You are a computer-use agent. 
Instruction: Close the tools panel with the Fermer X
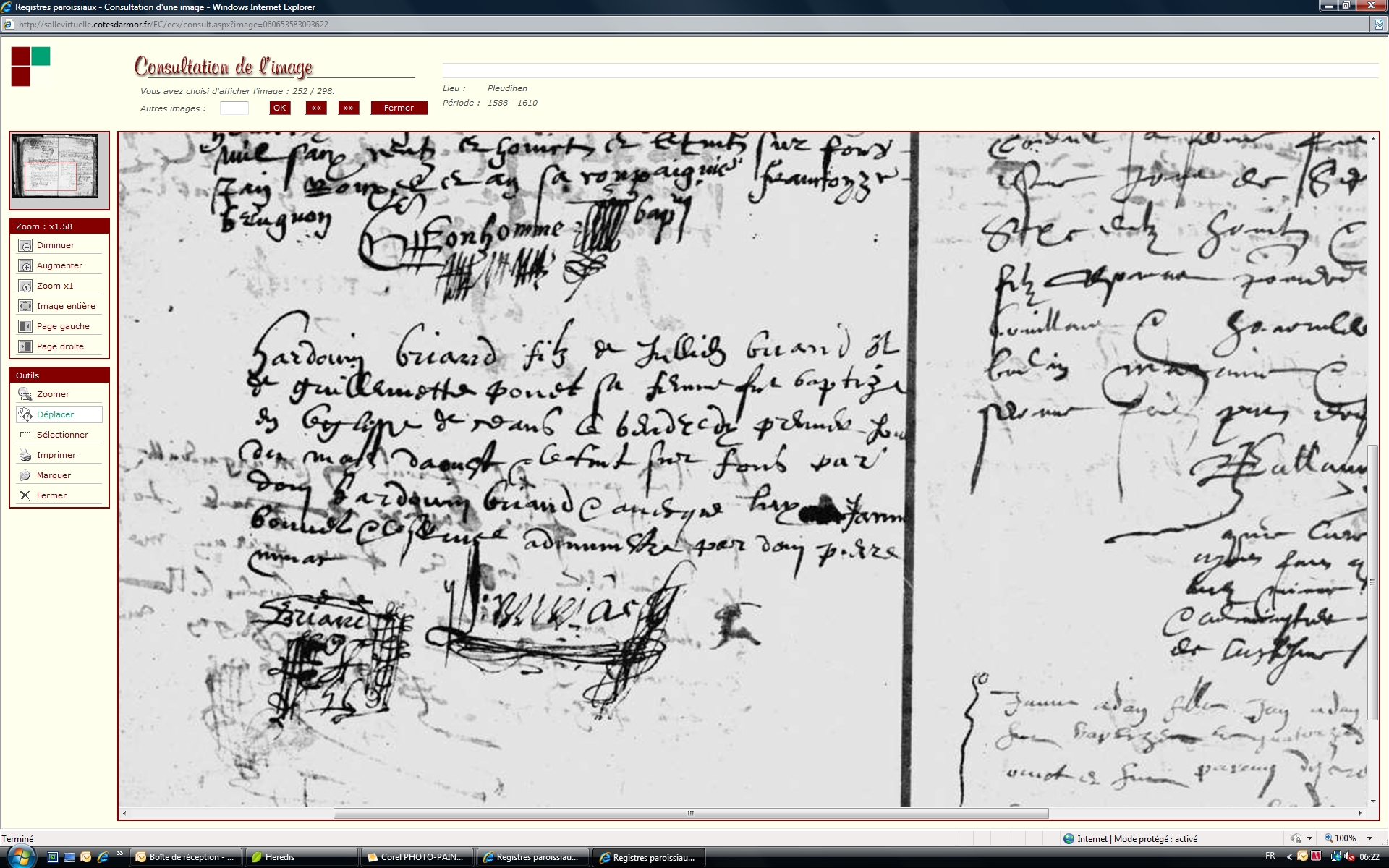[x=25, y=496]
